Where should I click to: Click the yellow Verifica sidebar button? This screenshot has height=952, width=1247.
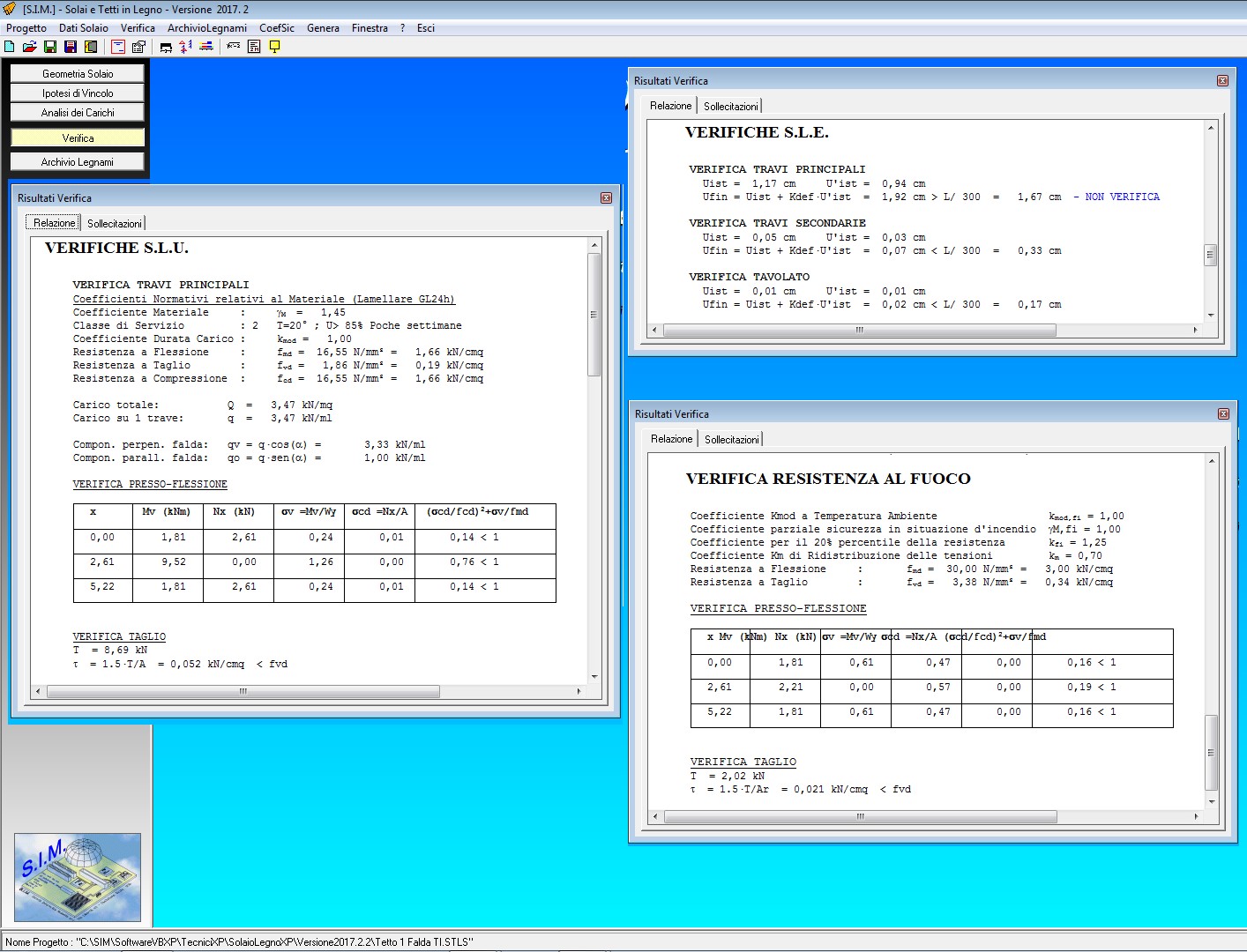coord(78,138)
